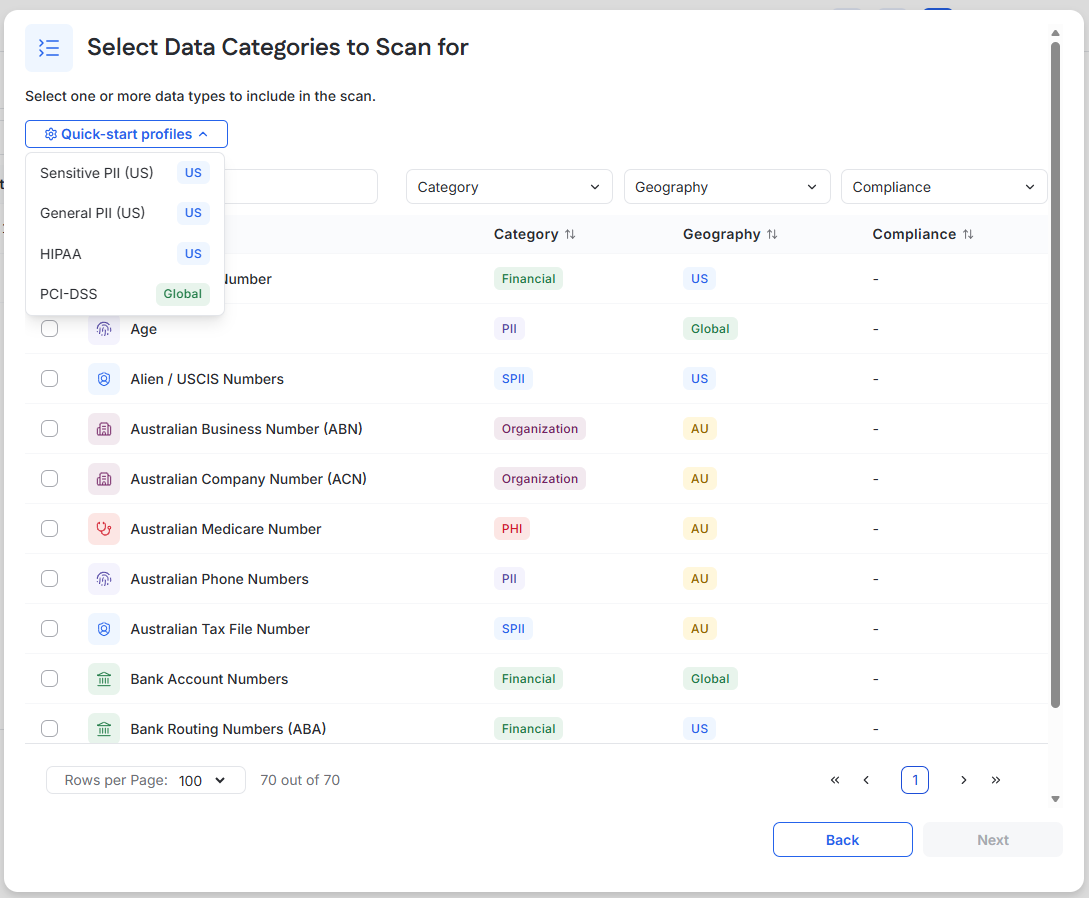Choose the HIPAA quick-start profile

click(x=124, y=253)
